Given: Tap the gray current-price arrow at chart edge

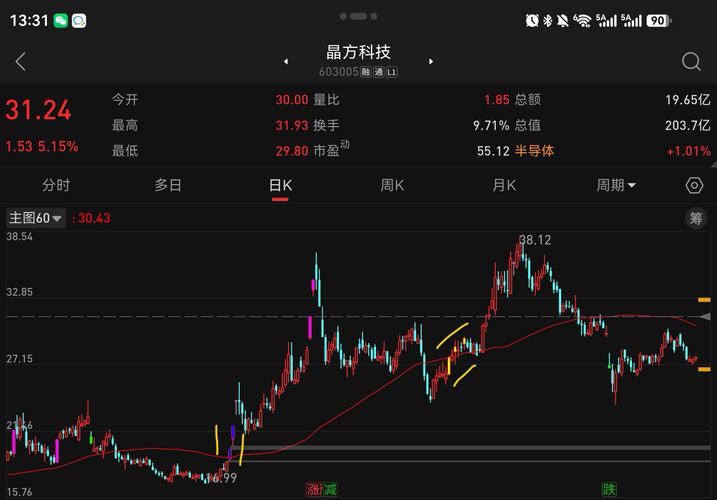Looking at the screenshot, I should point(705,317).
